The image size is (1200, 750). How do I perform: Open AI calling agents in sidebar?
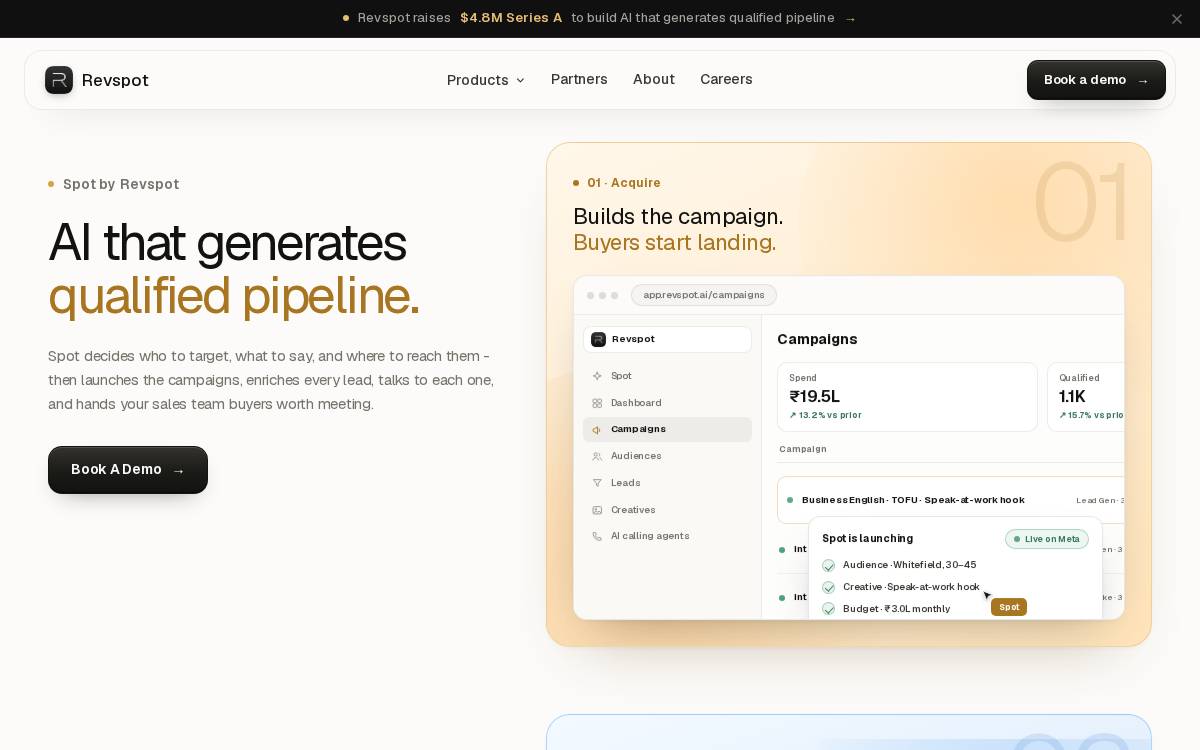[667, 536]
